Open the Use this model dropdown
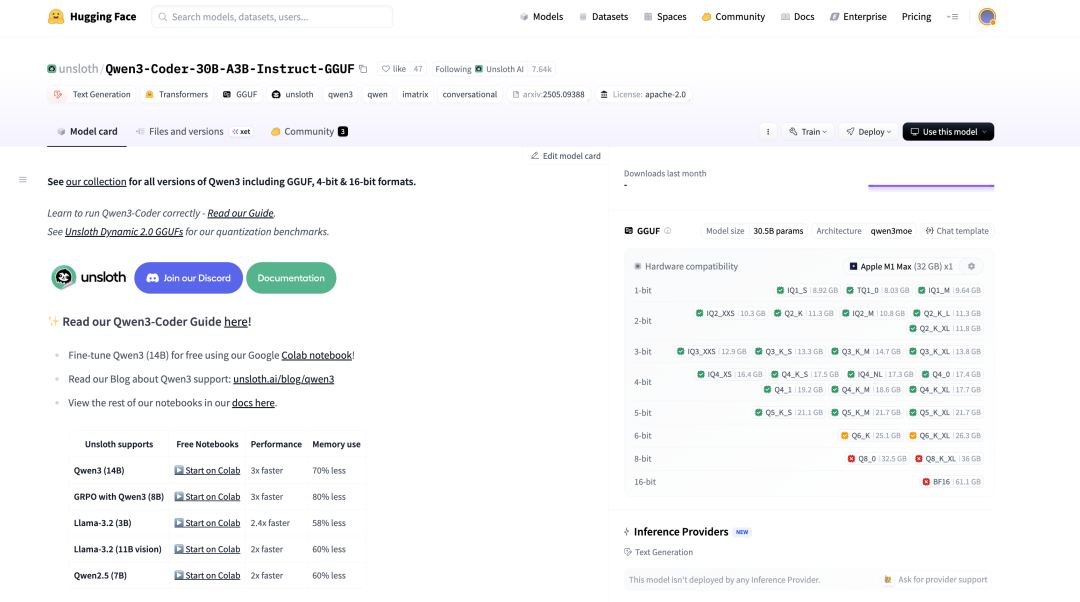The width and height of the screenshot is (1080, 602). [948, 132]
